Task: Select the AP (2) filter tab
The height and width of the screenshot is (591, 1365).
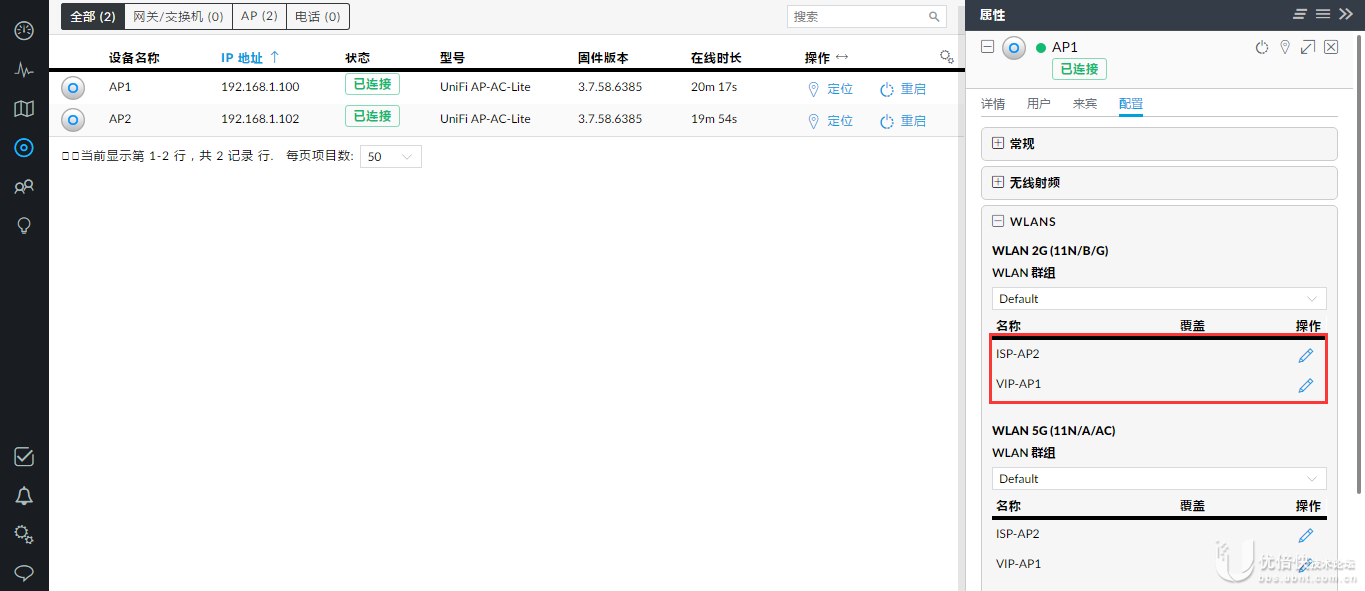Action: pyautogui.click(x=259, y=16)
